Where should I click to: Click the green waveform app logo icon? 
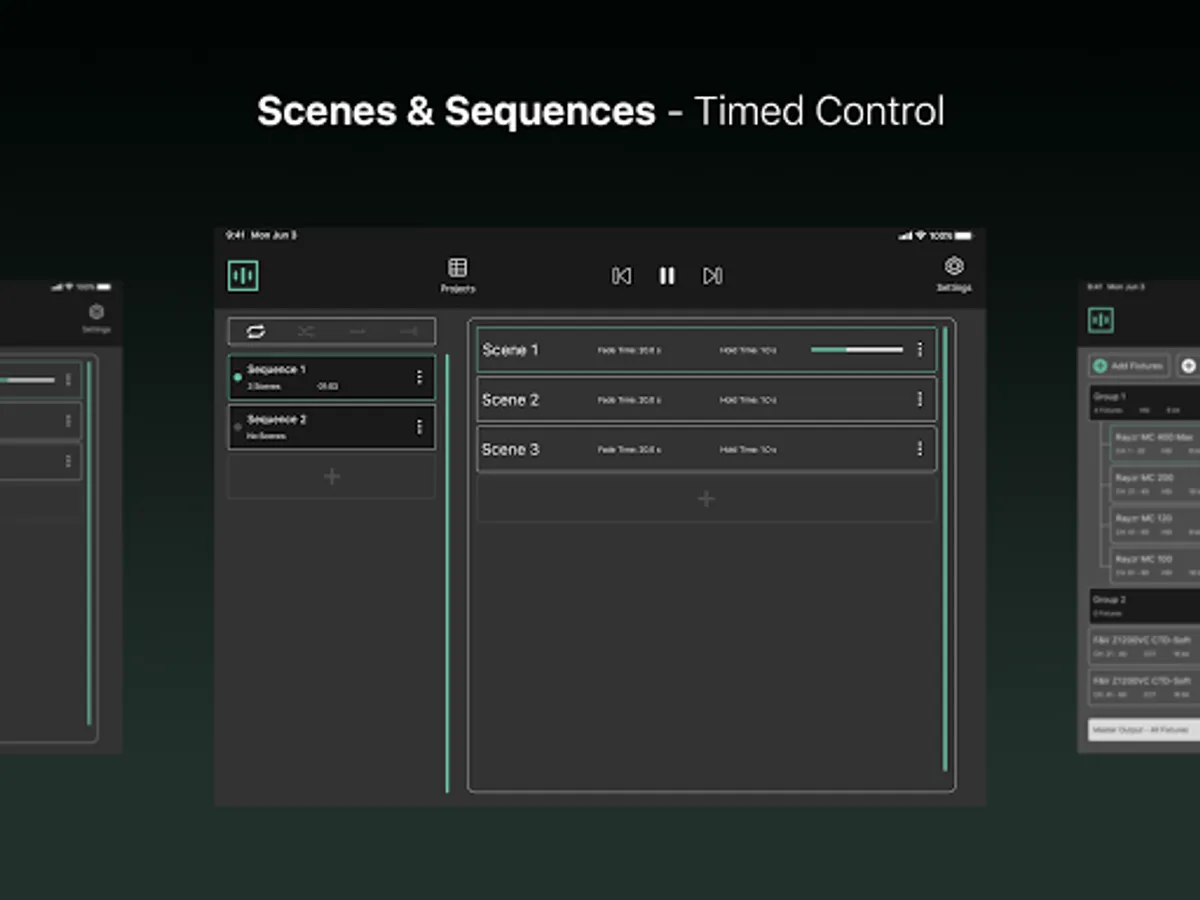coord(243,276)
